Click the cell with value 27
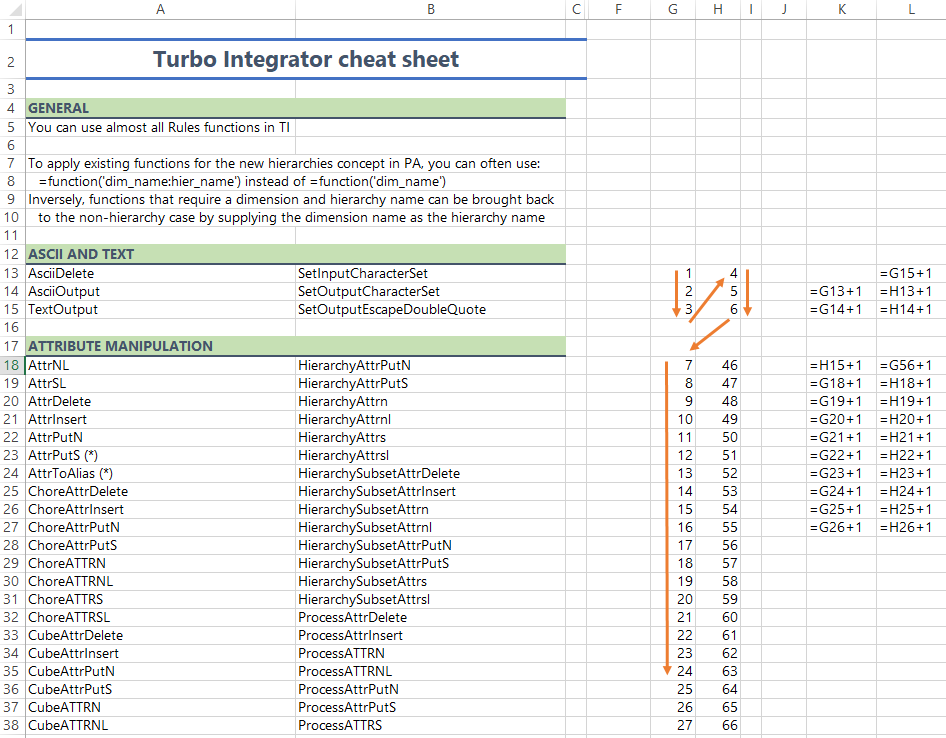 [x=673, y=725]
